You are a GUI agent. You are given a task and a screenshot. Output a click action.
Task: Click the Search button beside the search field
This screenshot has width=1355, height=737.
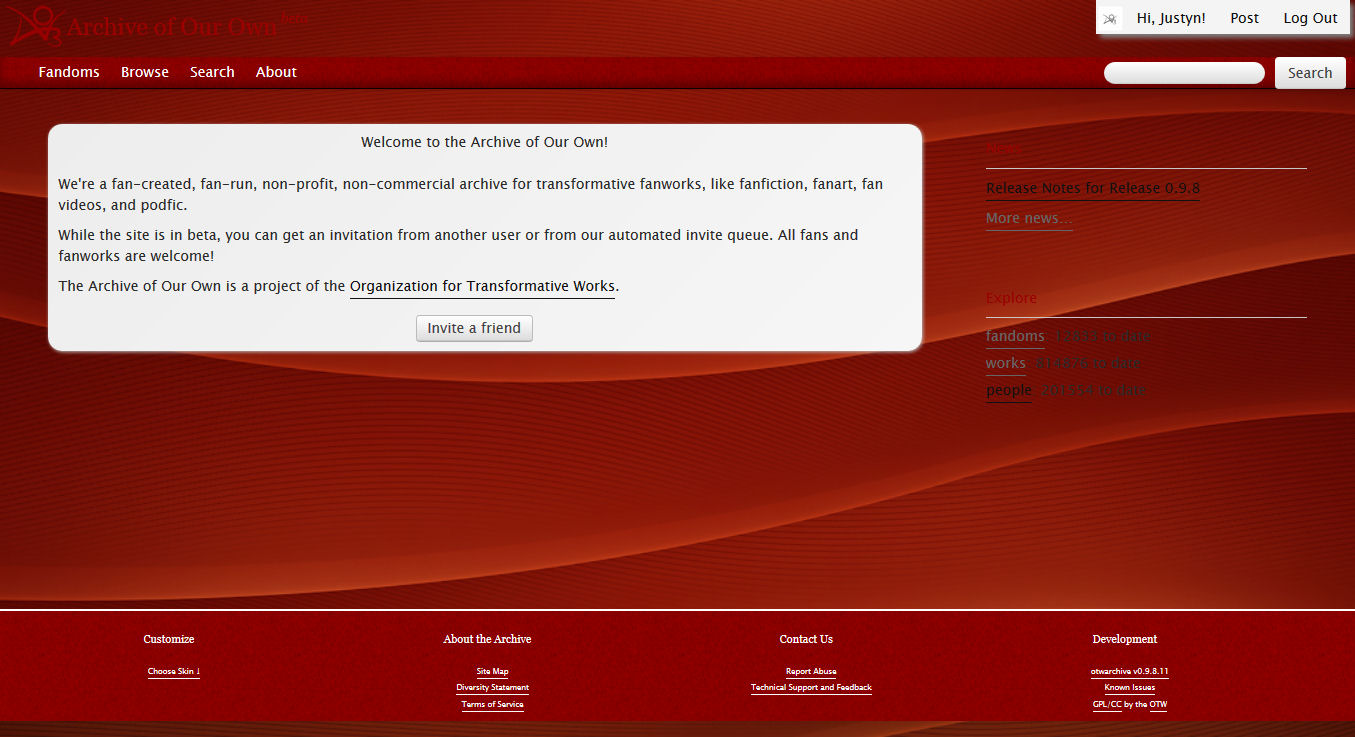(x=1310, y=73)
